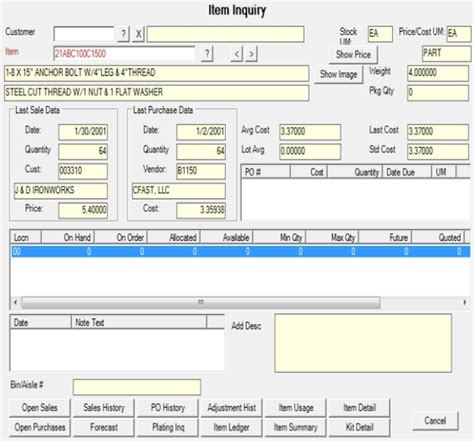Viewport: 474px width, 441px height.
Task: Open the item lookup question mark button
Action: tap(207, 54)
